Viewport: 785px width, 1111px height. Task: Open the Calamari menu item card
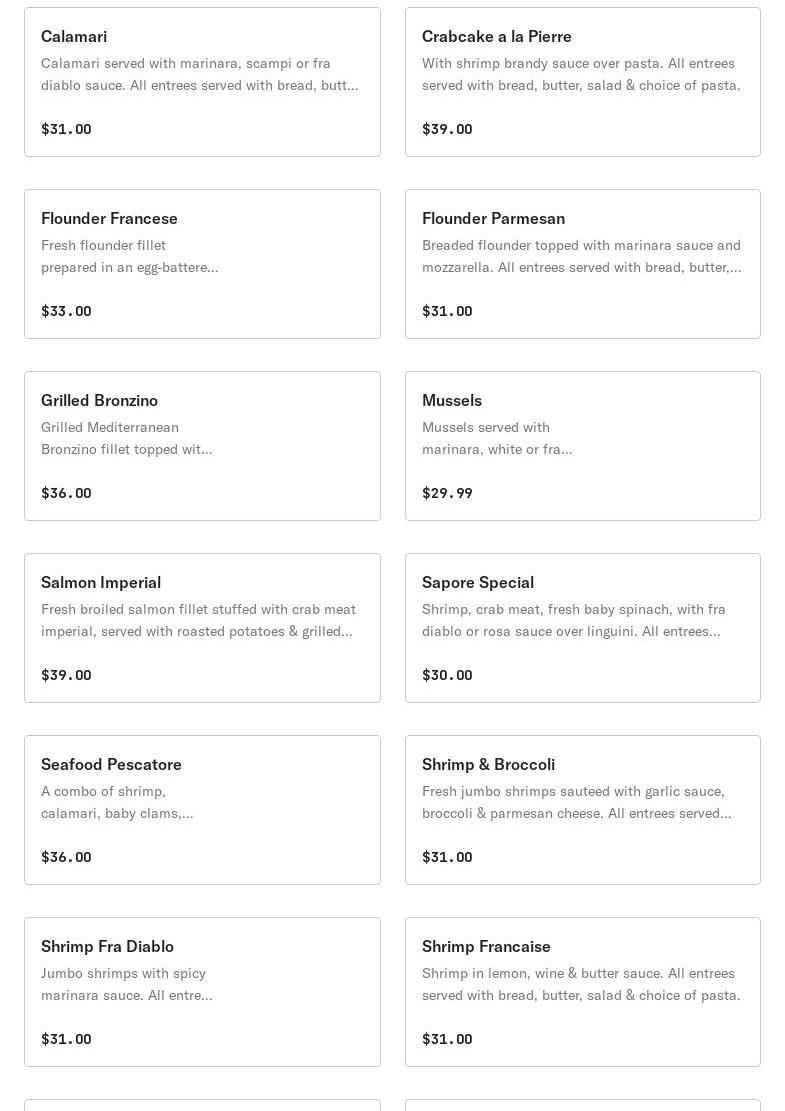tap(202, 82)
